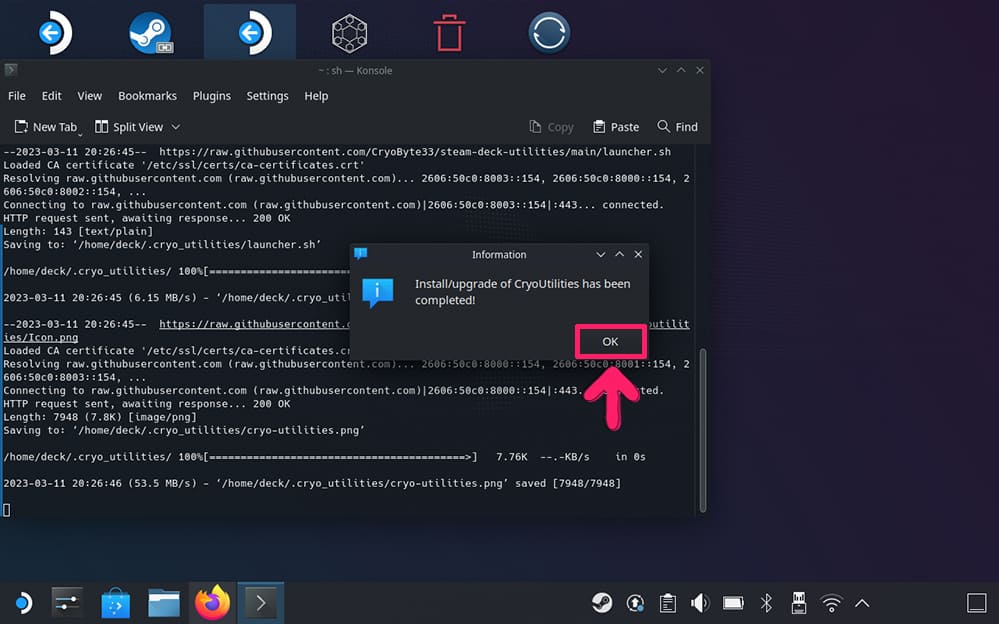Click the New Tab toolbar button
This screenshot has width=999, height=624.
(x=45, y=127)
